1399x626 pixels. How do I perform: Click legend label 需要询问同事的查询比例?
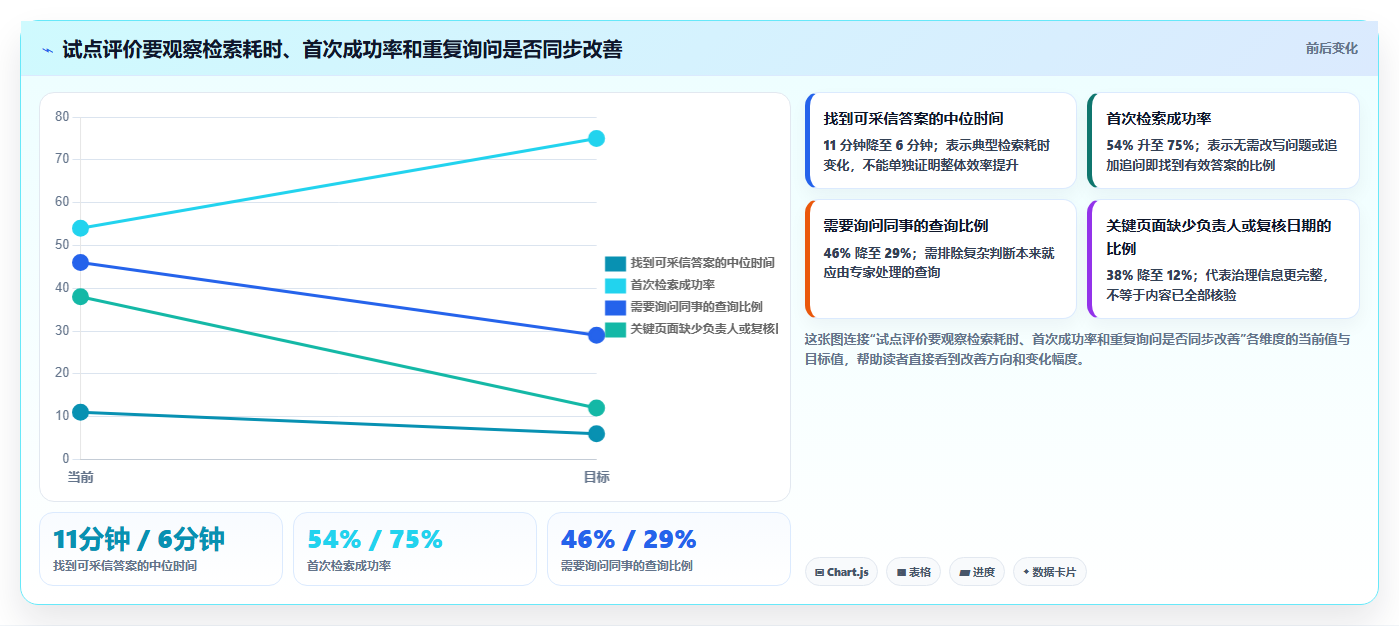coord(696,307)
